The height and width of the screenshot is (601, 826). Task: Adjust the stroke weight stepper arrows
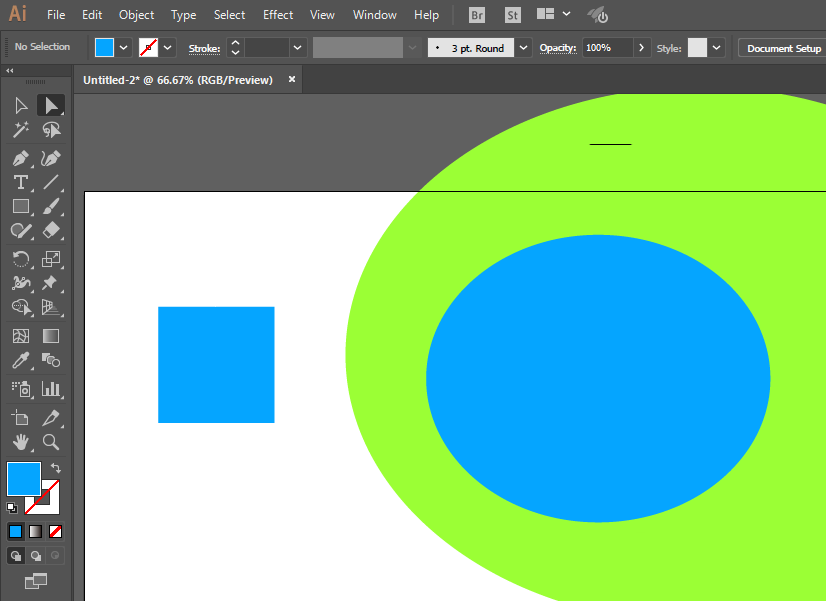pos(235,47)
